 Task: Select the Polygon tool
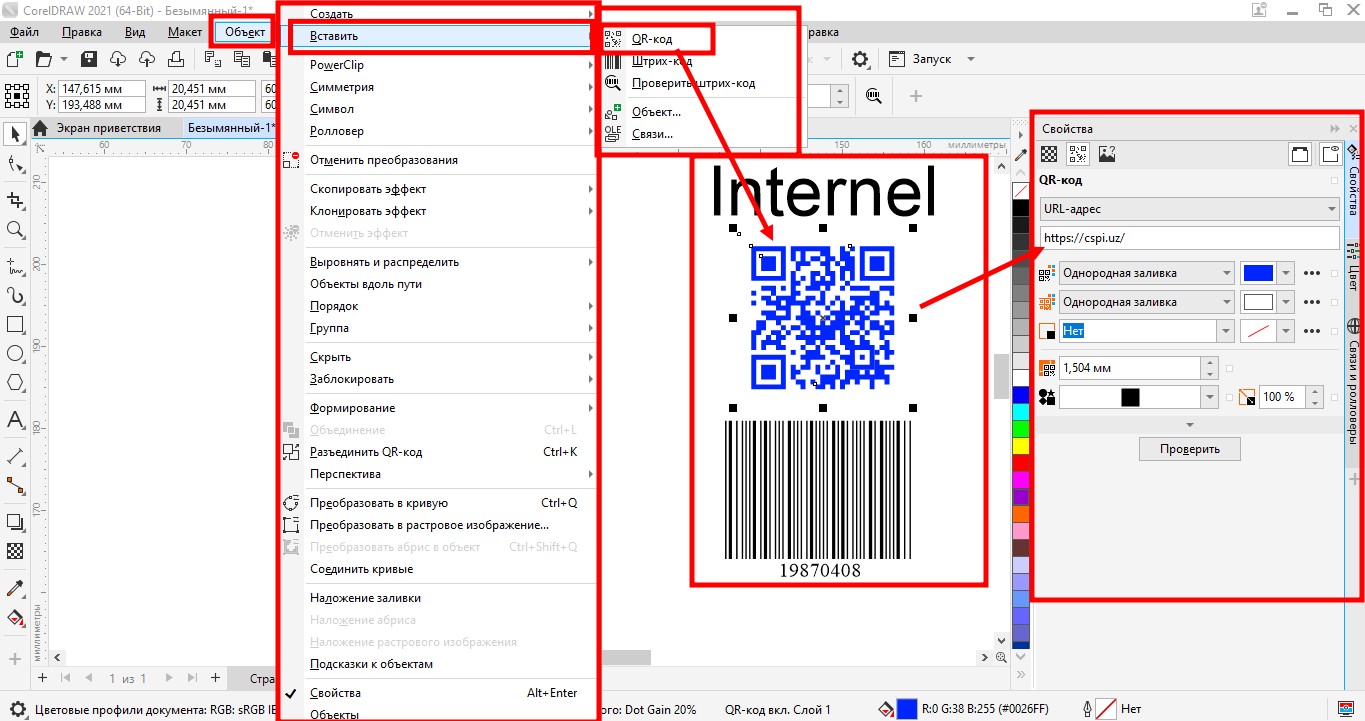(15, 383)
